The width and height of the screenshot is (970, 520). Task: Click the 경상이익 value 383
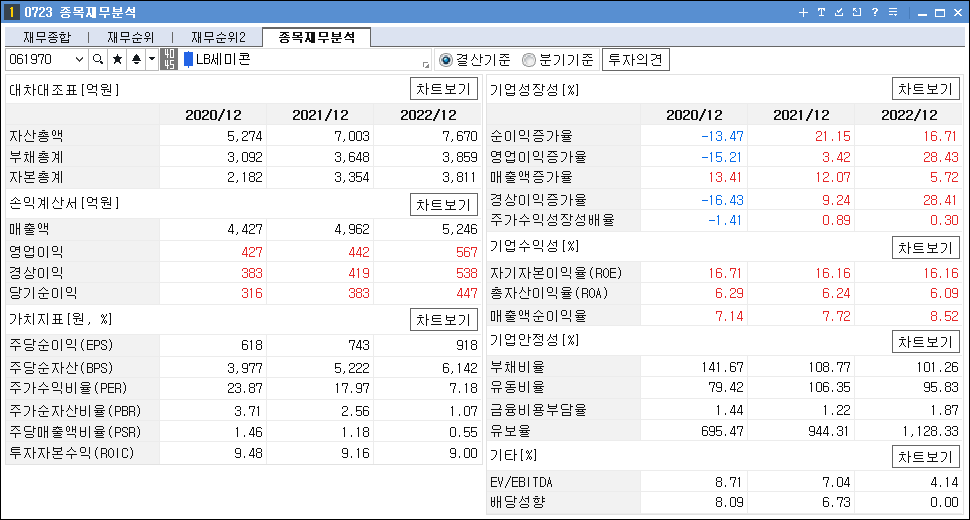(252, 273)
